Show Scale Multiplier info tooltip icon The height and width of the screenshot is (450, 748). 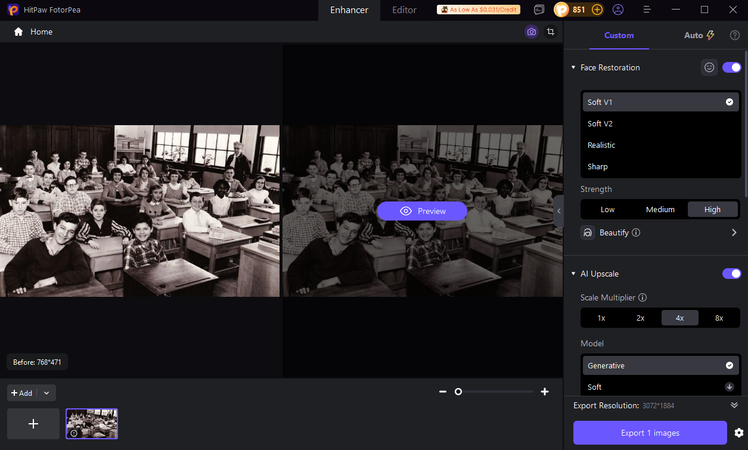pyautogui.click(x=643, y=297)
